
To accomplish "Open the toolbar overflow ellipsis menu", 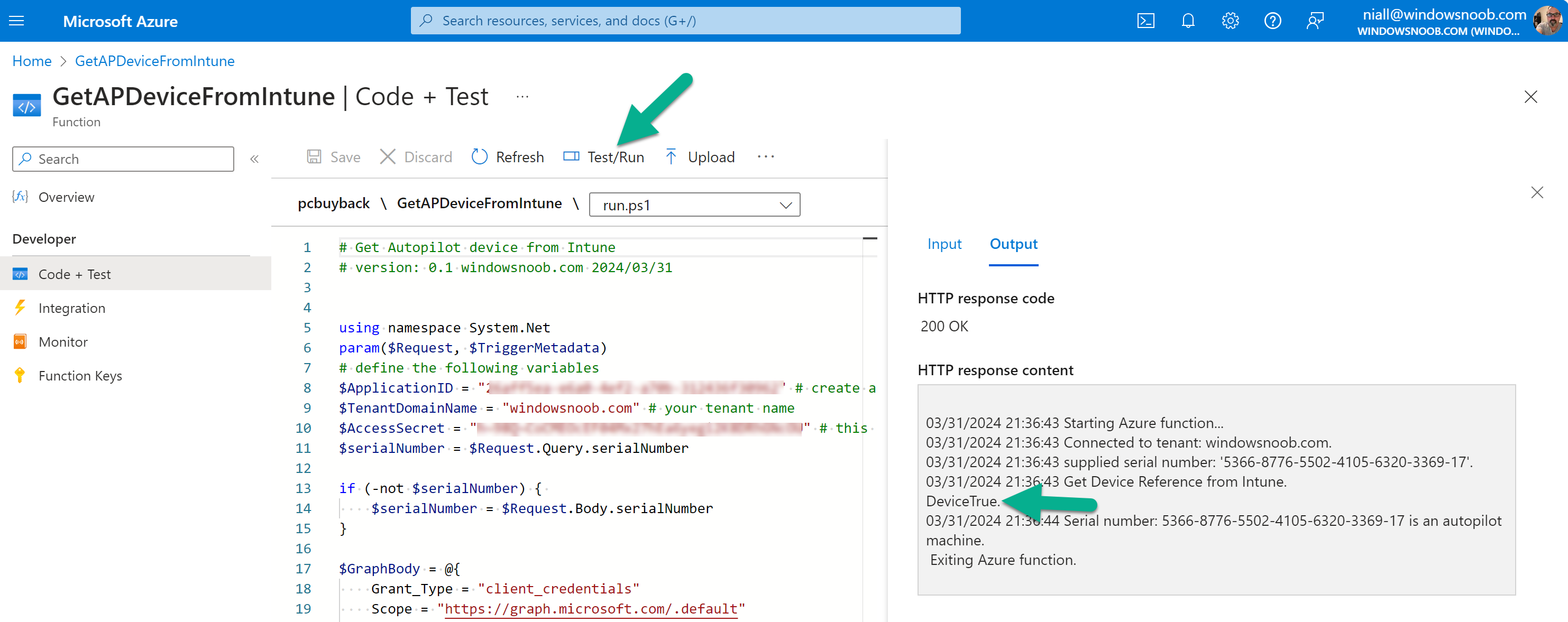I will 766,157.
